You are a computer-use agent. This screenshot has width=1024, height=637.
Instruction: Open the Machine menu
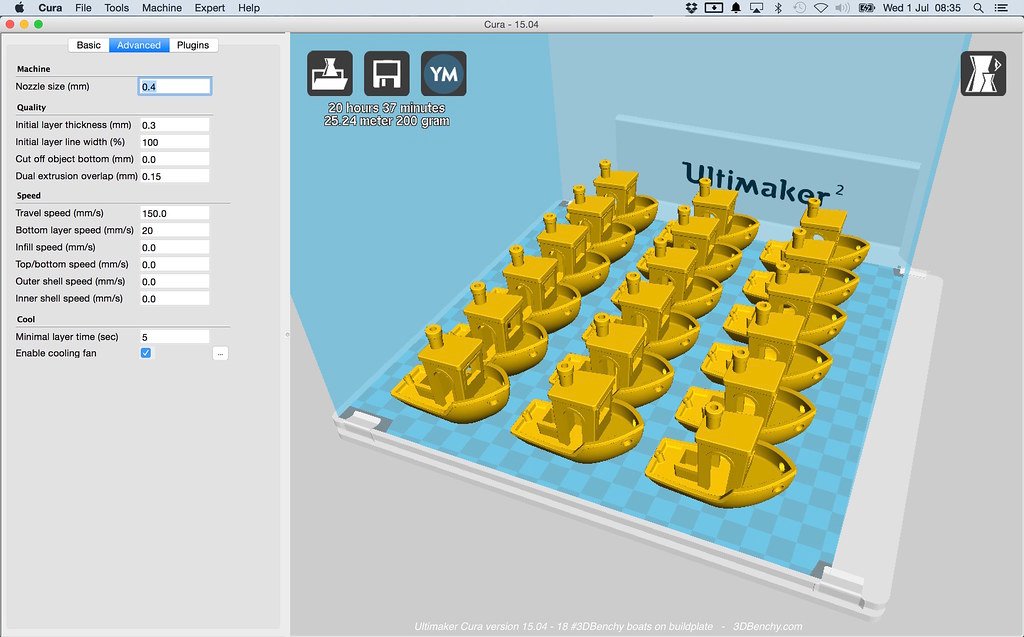[162, 8]
